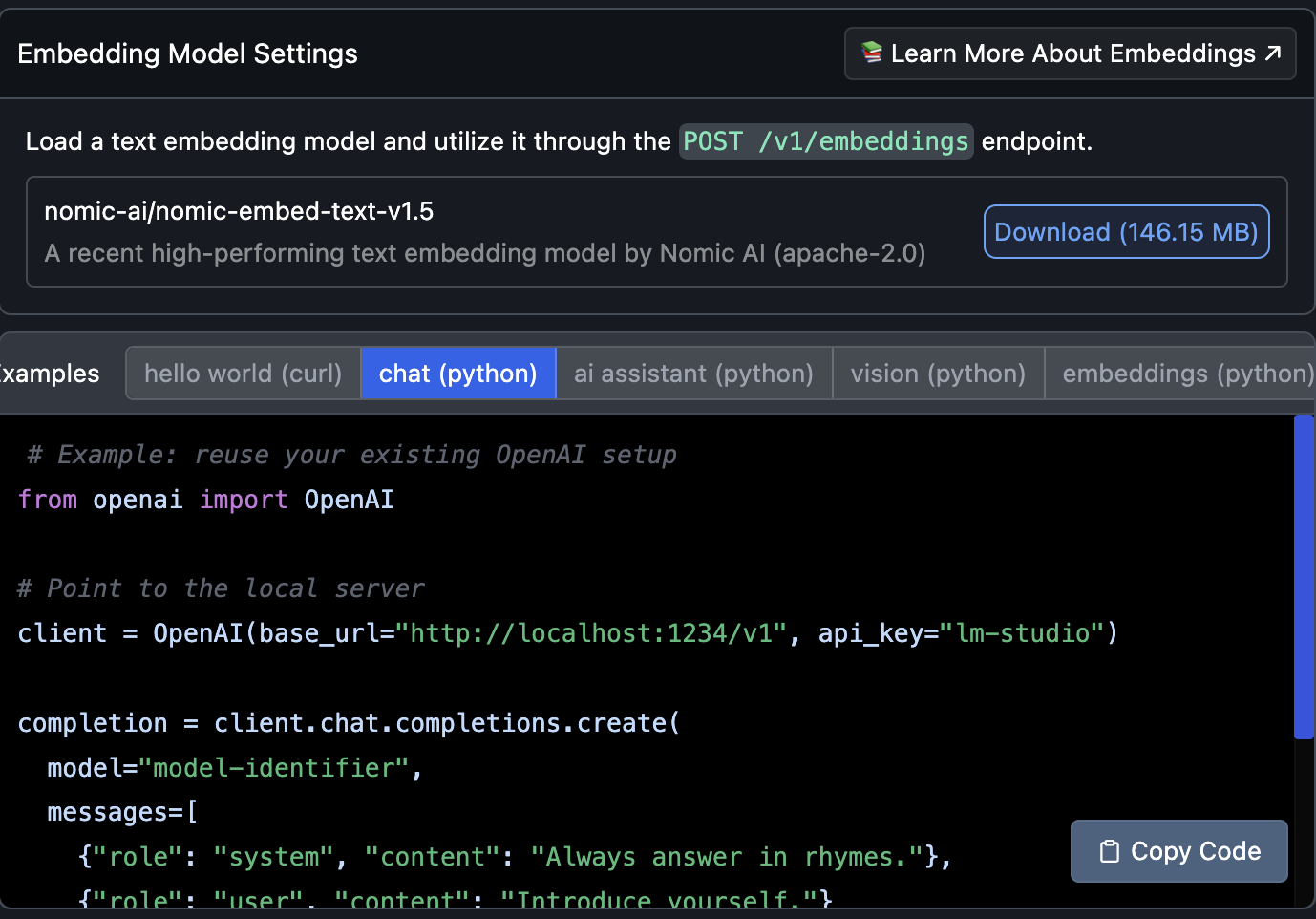Click the POST /v1/embeddings endpoint text

(x=826, y=141)
